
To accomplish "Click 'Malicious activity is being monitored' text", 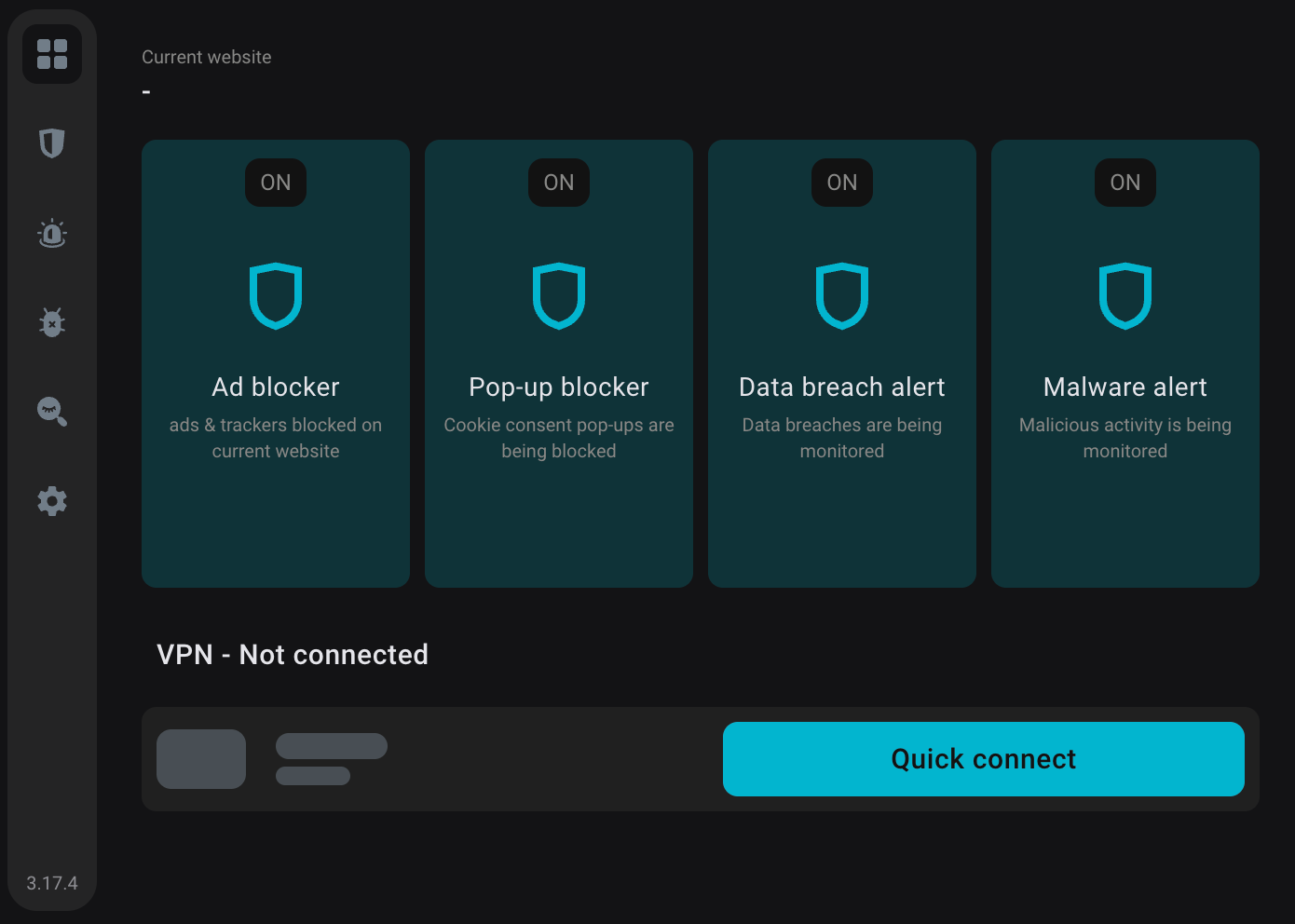I will tap(1125, 438).
